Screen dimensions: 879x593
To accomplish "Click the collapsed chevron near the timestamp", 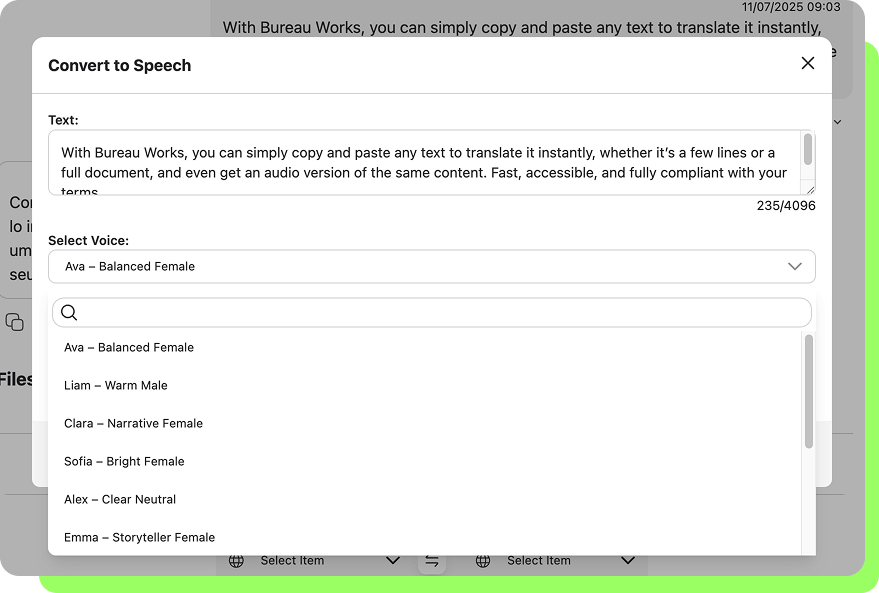I will 838,121.
